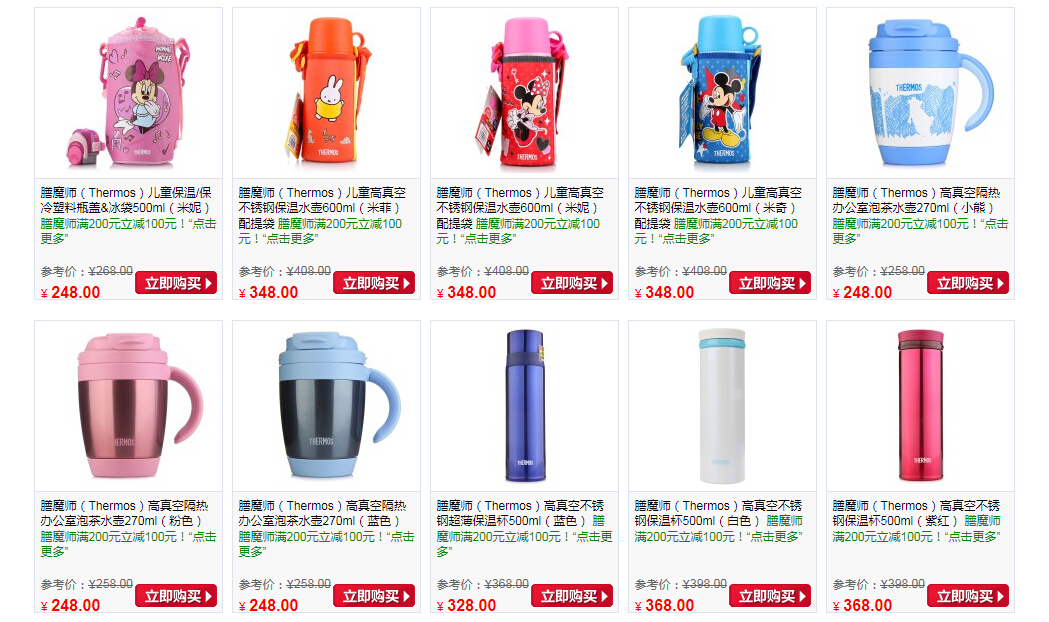Buy now the Mickey 600ml bottle
Screen dimensions: 1049x622
tap(770, 283)
